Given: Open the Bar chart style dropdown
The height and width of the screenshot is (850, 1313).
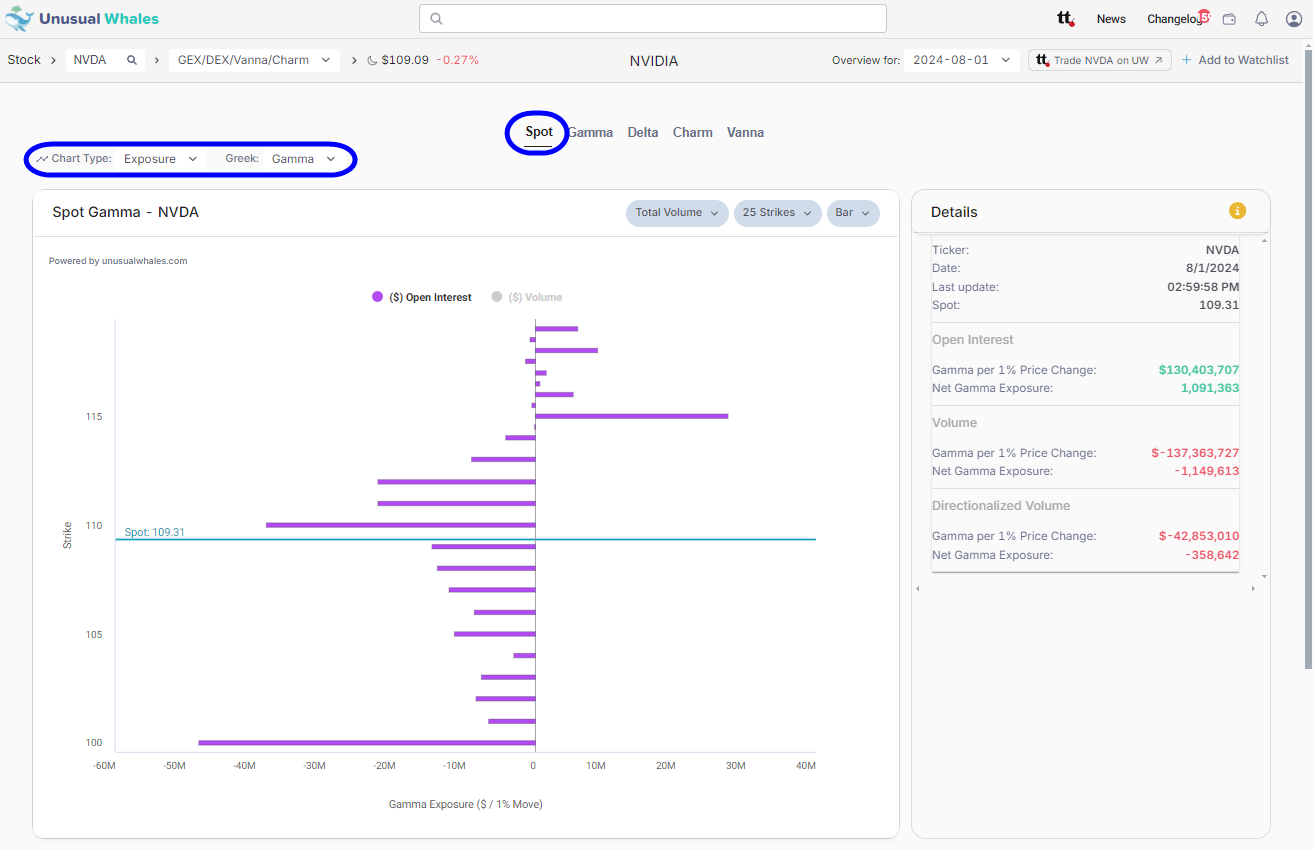Looking at the screenshot, I should pos(853,213).
